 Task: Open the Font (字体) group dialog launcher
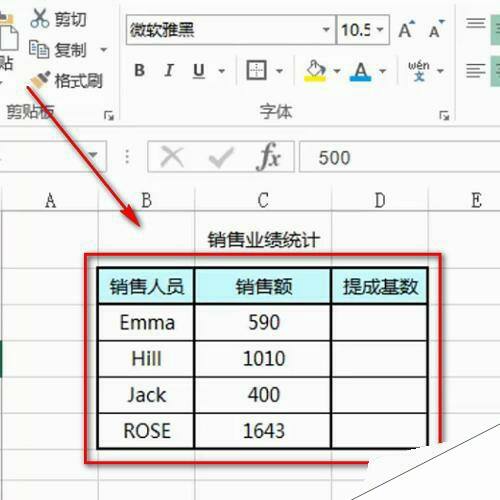click(444, 116)
